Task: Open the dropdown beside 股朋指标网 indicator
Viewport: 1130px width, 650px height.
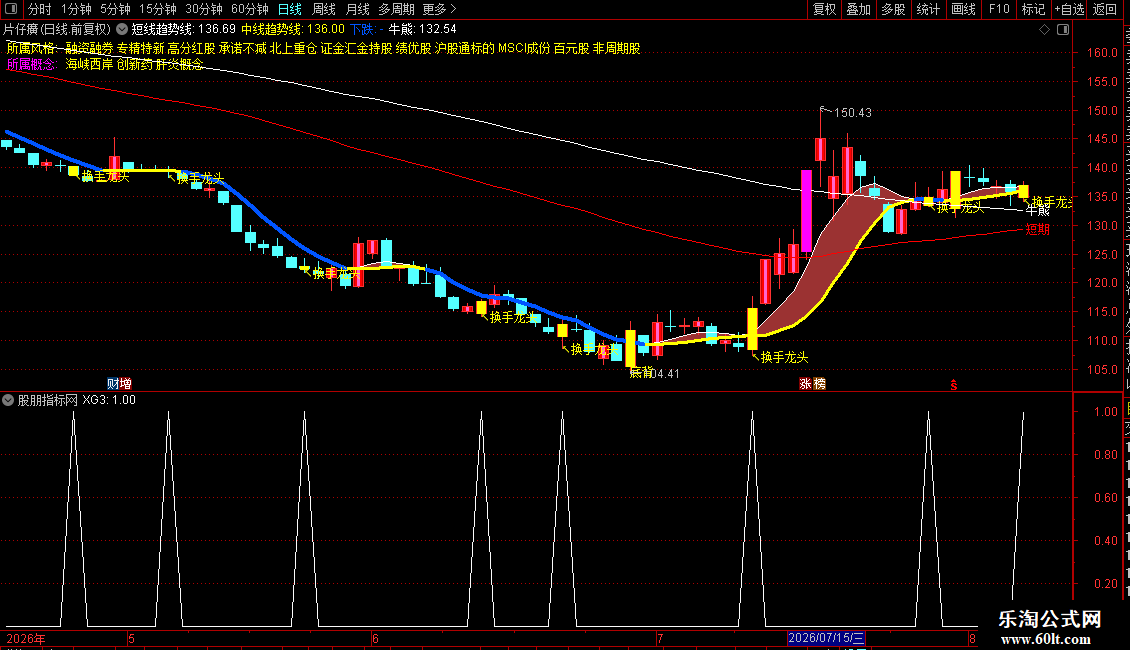Action: (8, 400)
